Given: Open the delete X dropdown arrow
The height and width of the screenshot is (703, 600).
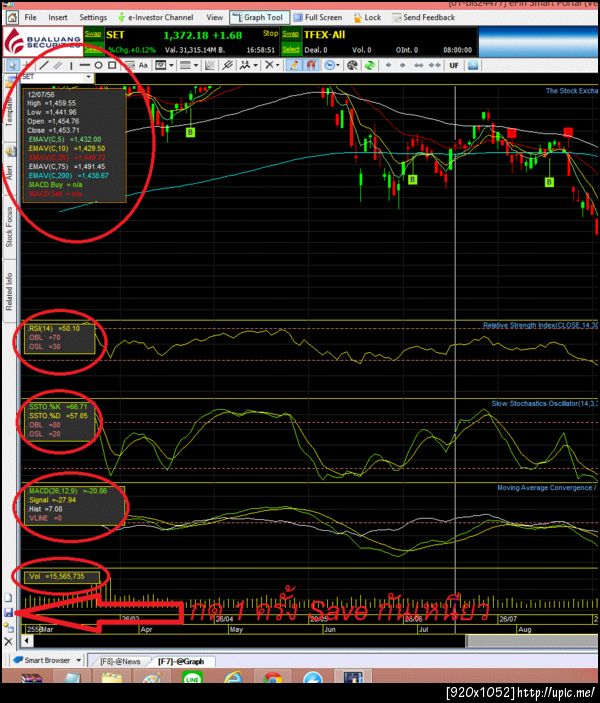Looking at the screenshot, I should coord(278,65).
